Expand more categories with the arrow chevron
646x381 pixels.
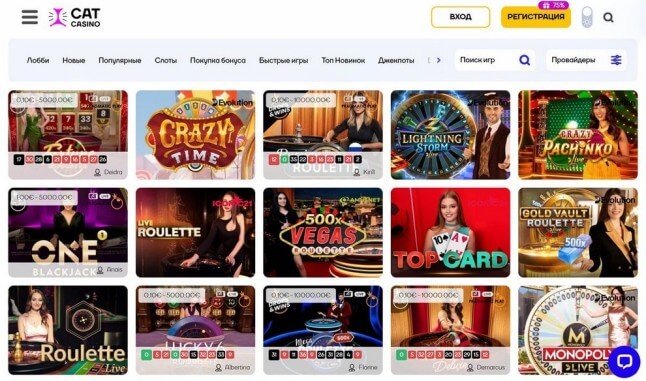click(438, 60)
